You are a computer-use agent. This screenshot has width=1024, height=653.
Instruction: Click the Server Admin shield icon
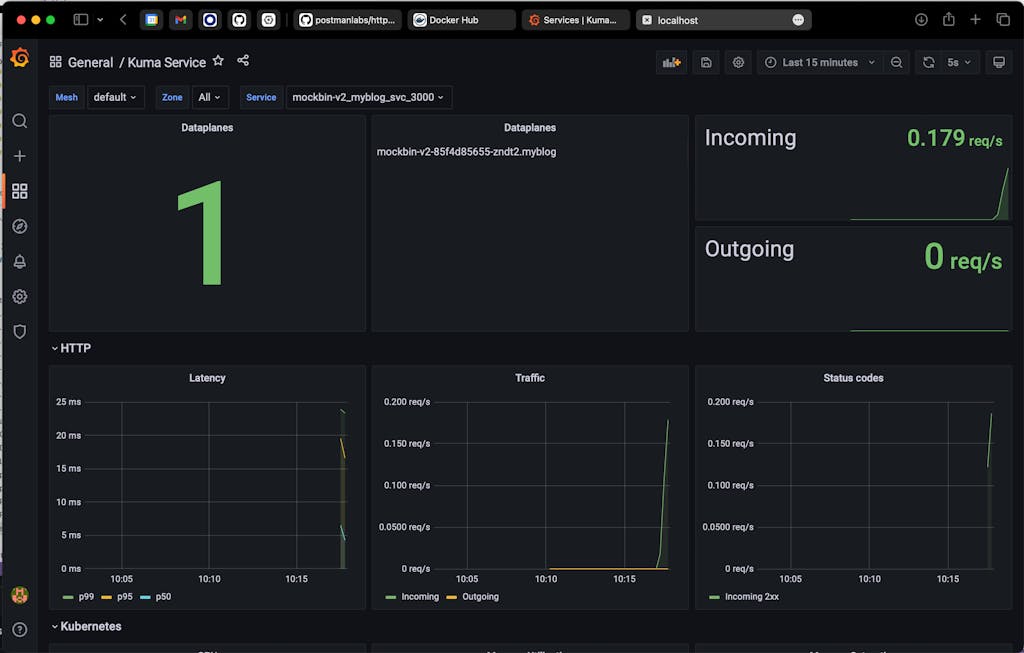tap(19, 331)
